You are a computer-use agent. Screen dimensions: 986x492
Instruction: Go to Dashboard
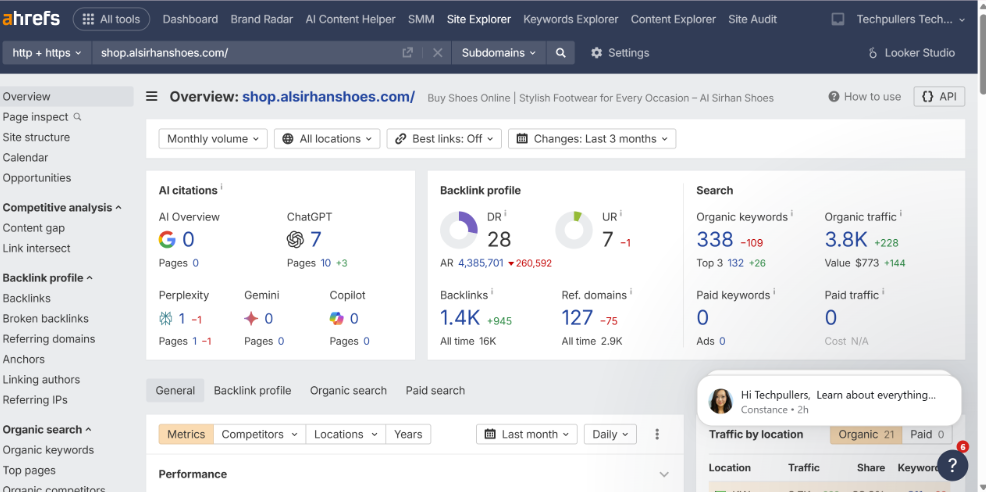(x=190, y=20)
